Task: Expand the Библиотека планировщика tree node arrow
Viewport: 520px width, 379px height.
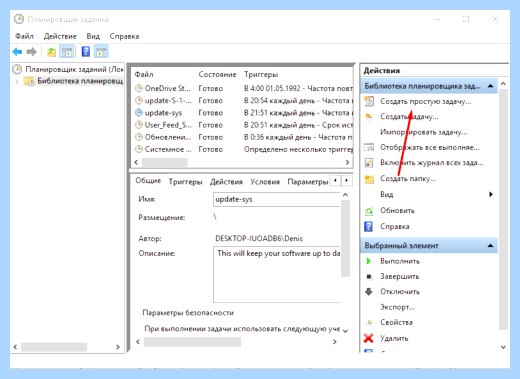Action: coord(17,81)
